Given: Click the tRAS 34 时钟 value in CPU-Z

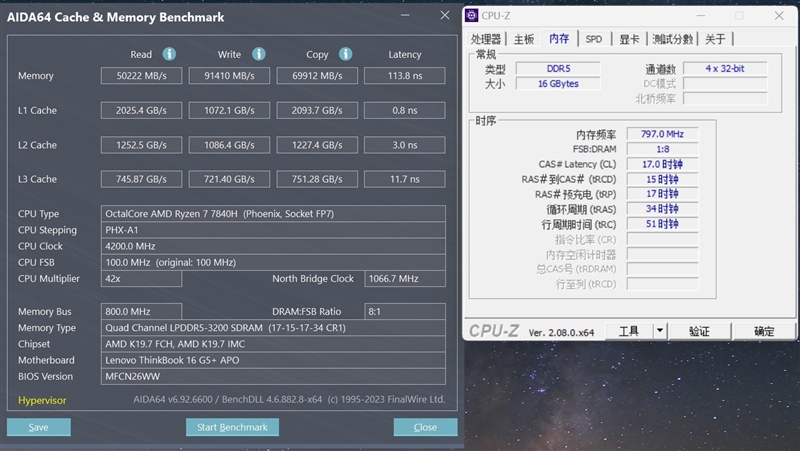Looking at the screenshot, I should click(x=662, y=209).
